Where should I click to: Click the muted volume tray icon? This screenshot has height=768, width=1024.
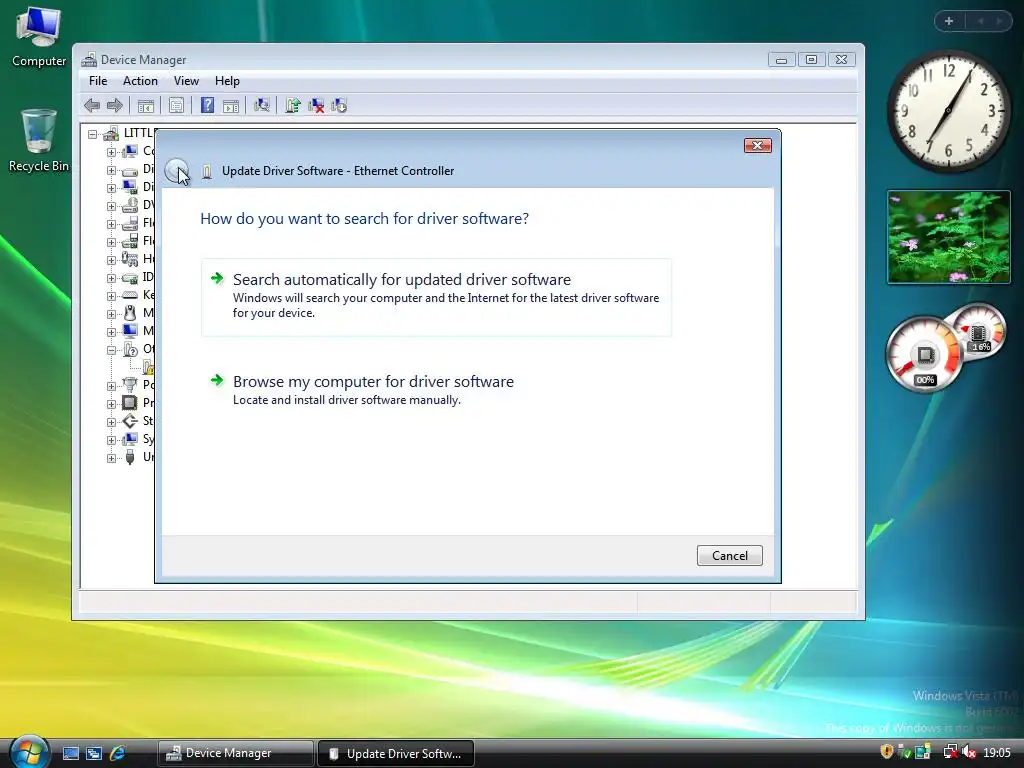coord(969,752)
